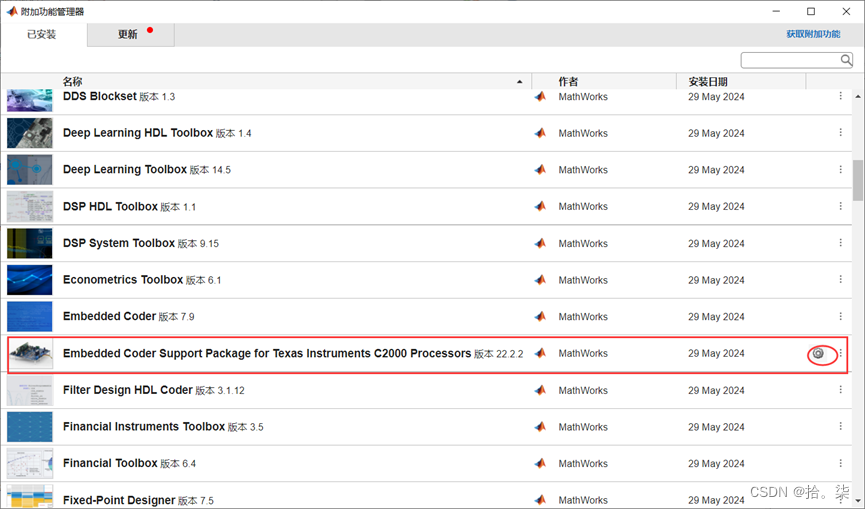The height and width of the screenshot is (509, 865).
Task: Click MathWorks logo in Econometrics Toolbox row
Action: pyautogui.click(x=540, y=280)
